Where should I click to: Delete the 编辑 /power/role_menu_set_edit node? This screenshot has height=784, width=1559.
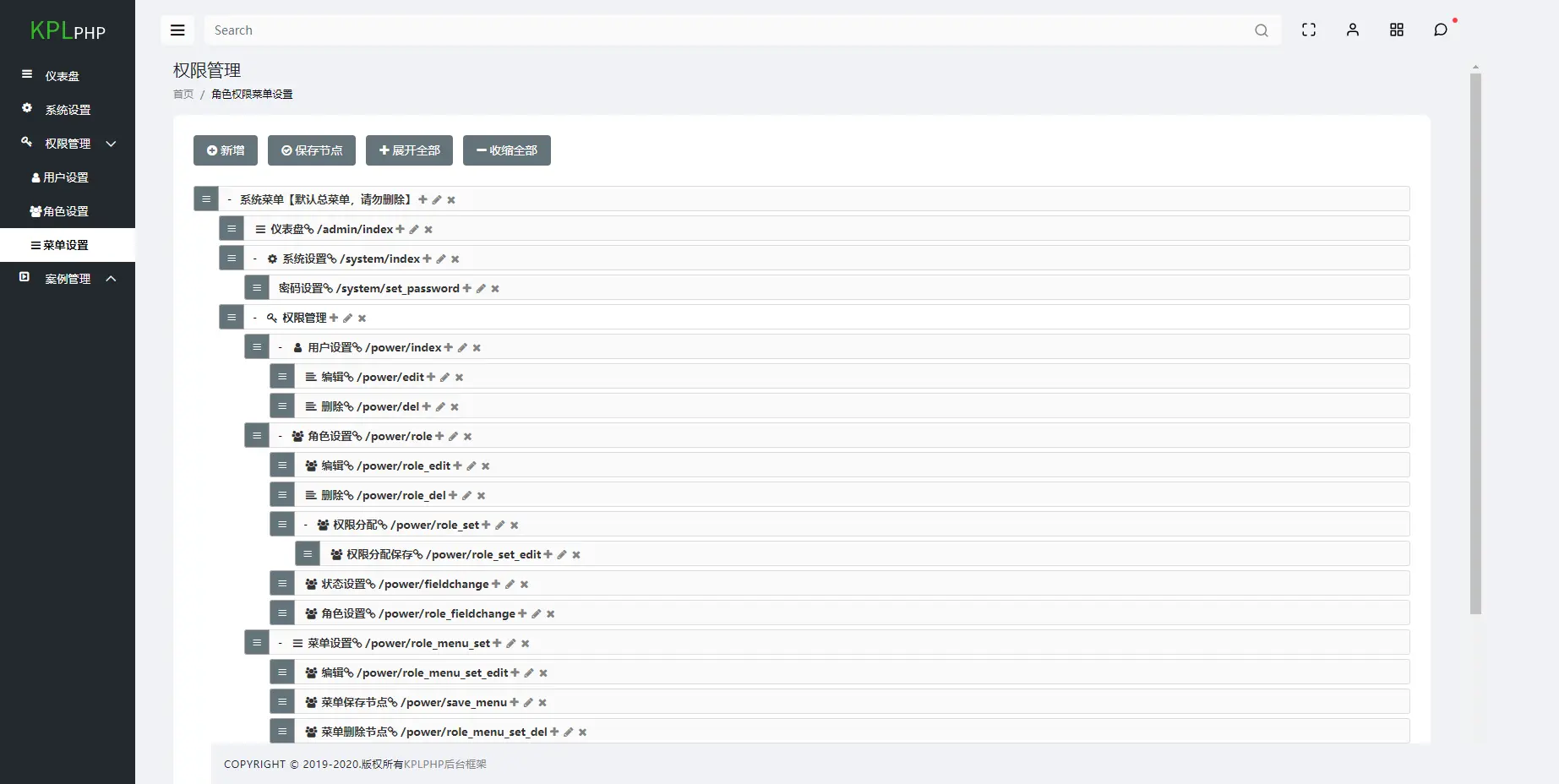click(543, 673)
